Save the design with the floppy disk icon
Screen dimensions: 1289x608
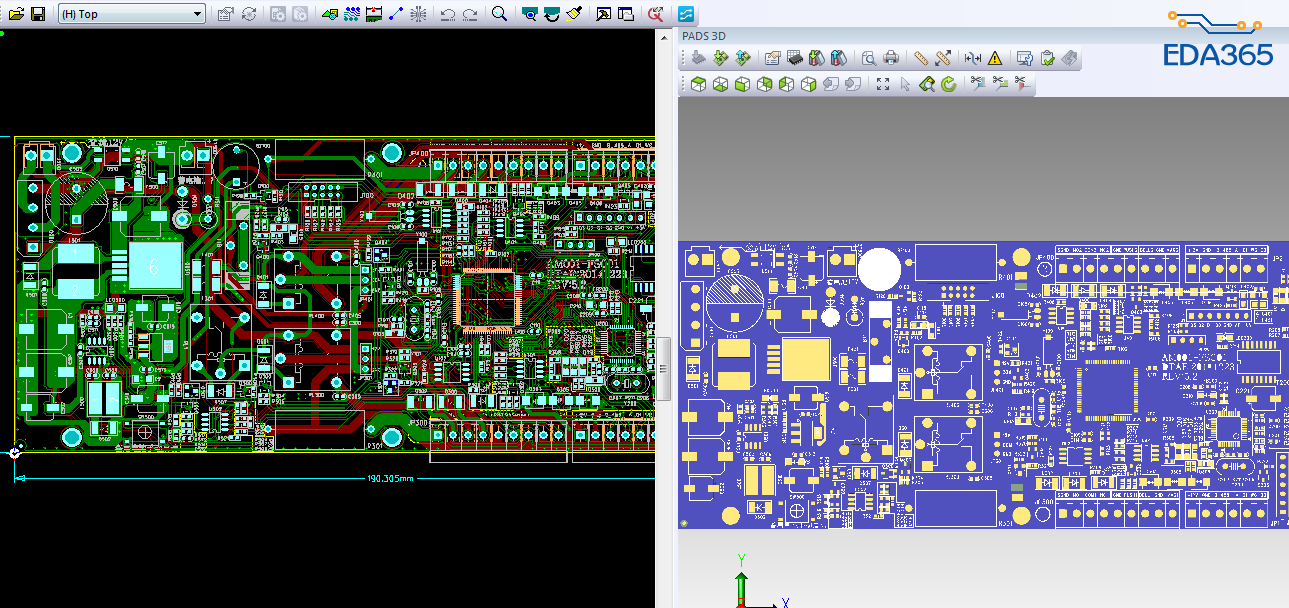38,14
